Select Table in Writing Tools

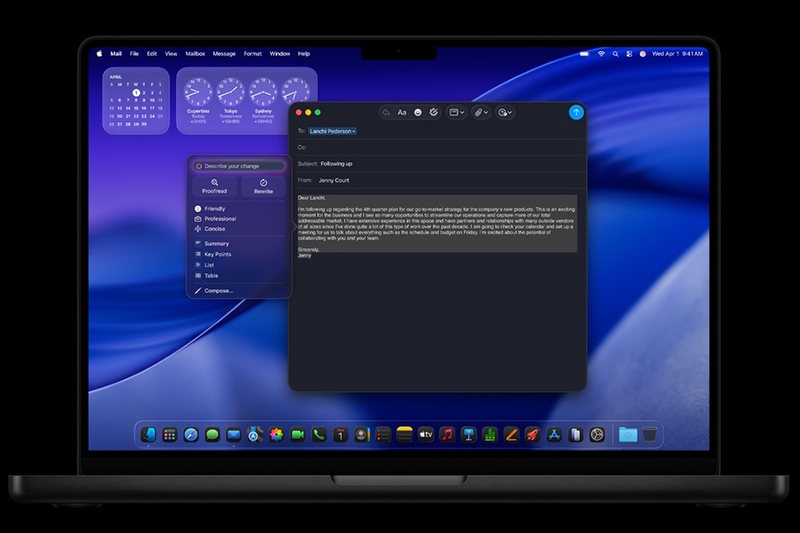coord(207,276)
